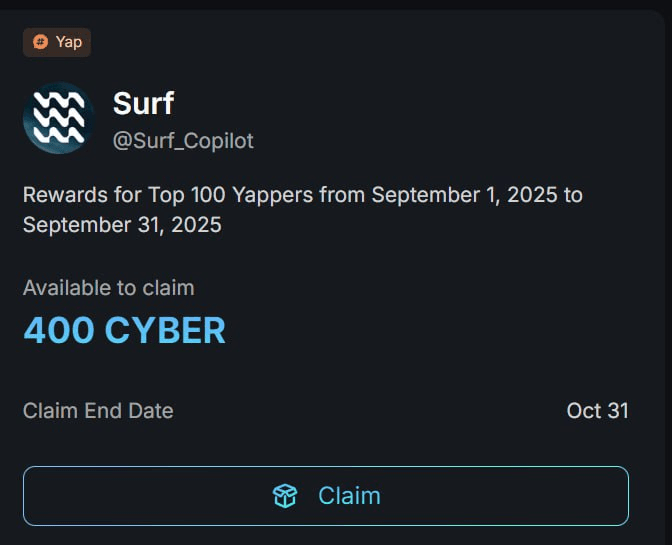
Task: Click the September 1, 2025 start date
Action: pyautogui.click(x=464, y=194)
